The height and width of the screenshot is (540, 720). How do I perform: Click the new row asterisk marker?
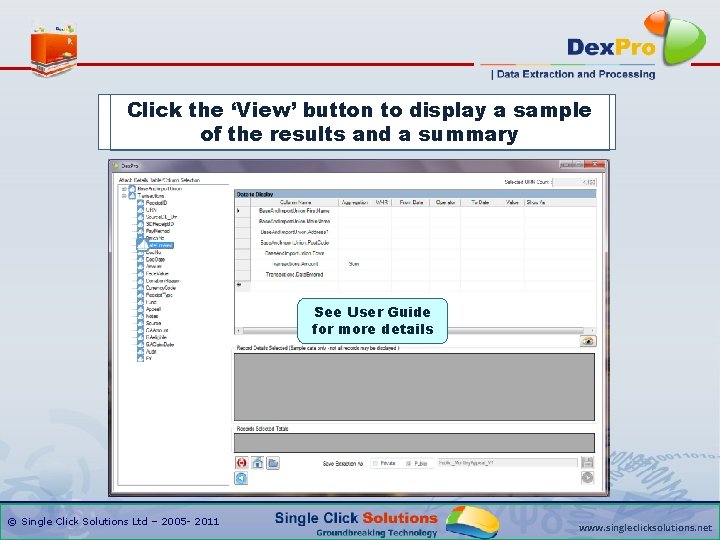point(239,285)
